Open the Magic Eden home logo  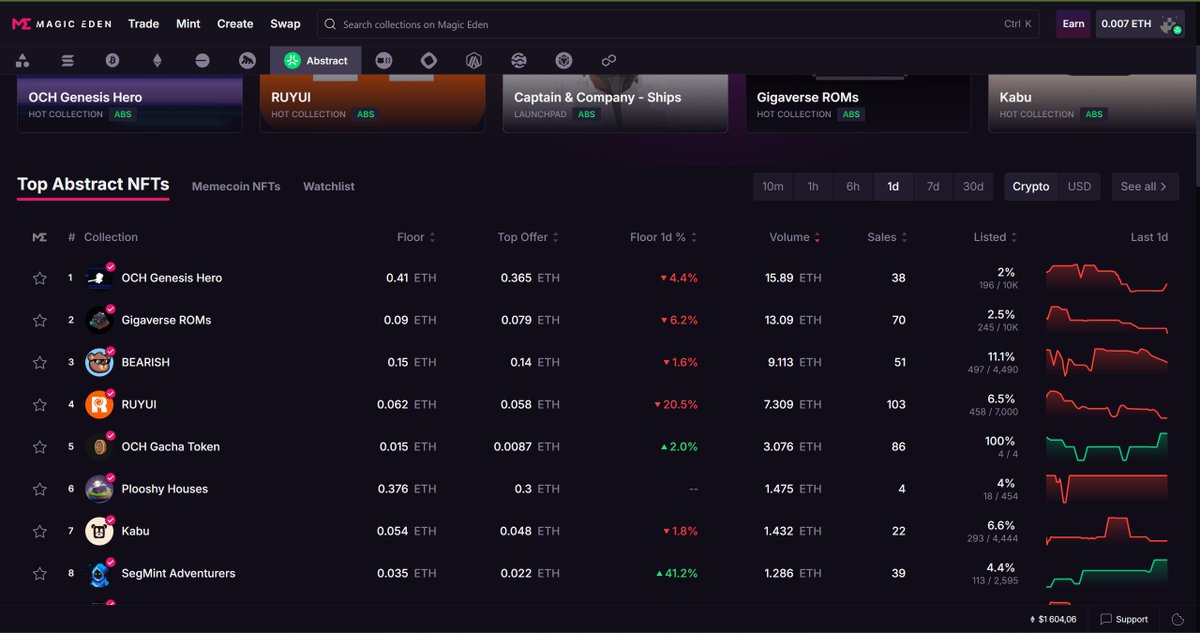coord(62,24)
